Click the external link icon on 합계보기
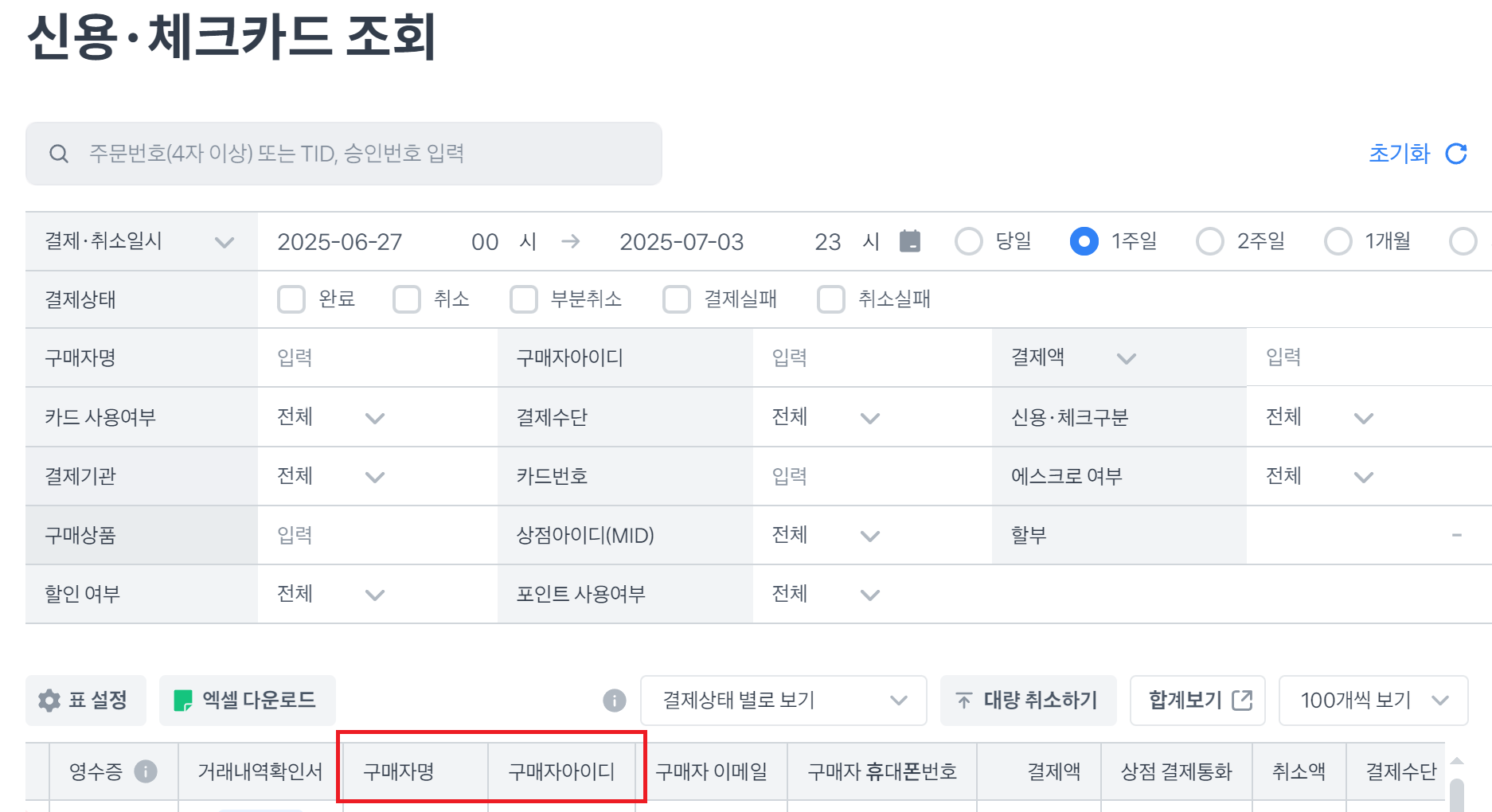This screenshot has height=812, width=1492. pos(1243,701)
